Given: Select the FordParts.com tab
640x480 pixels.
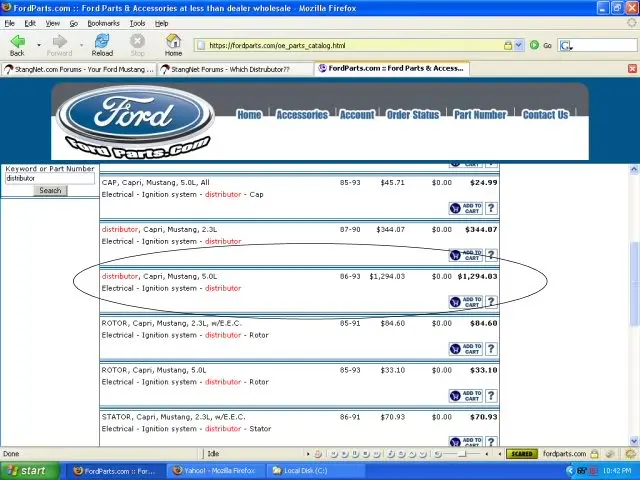Looking at the screenshot, I should 391,68.
